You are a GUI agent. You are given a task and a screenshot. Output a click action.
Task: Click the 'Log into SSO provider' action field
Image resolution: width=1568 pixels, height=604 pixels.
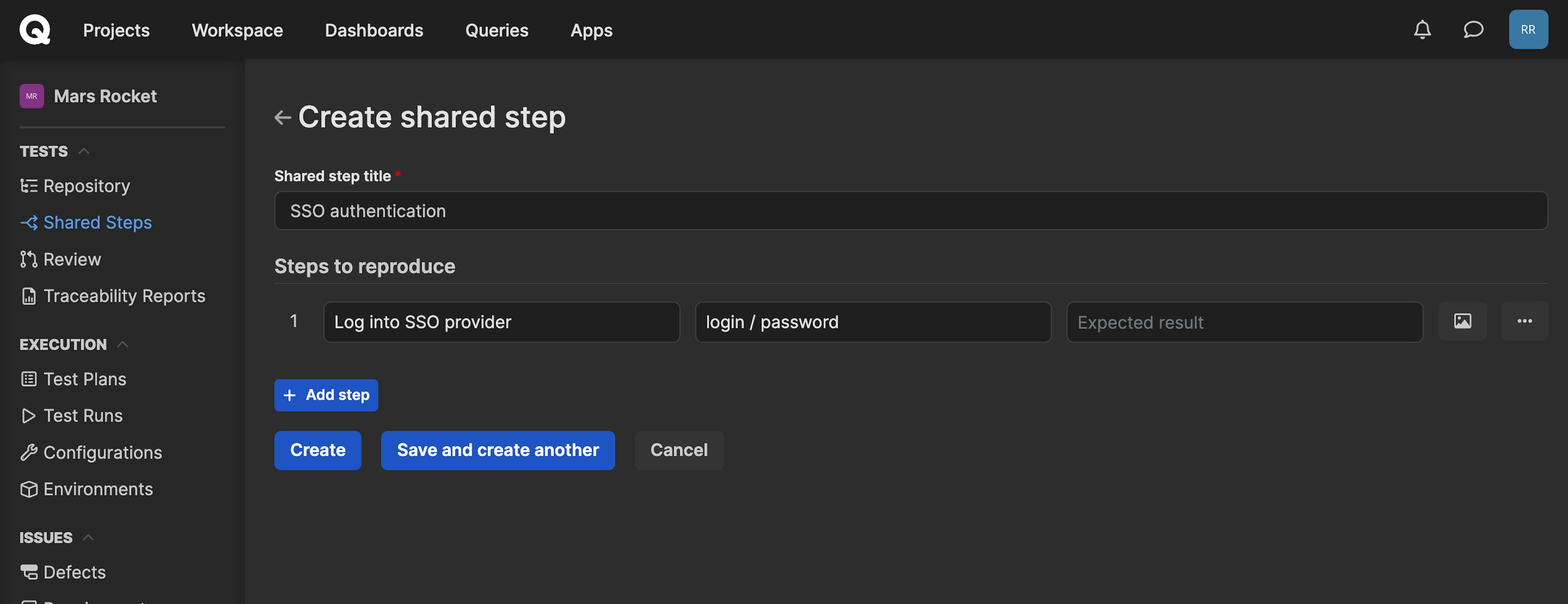tap(501, 322)
